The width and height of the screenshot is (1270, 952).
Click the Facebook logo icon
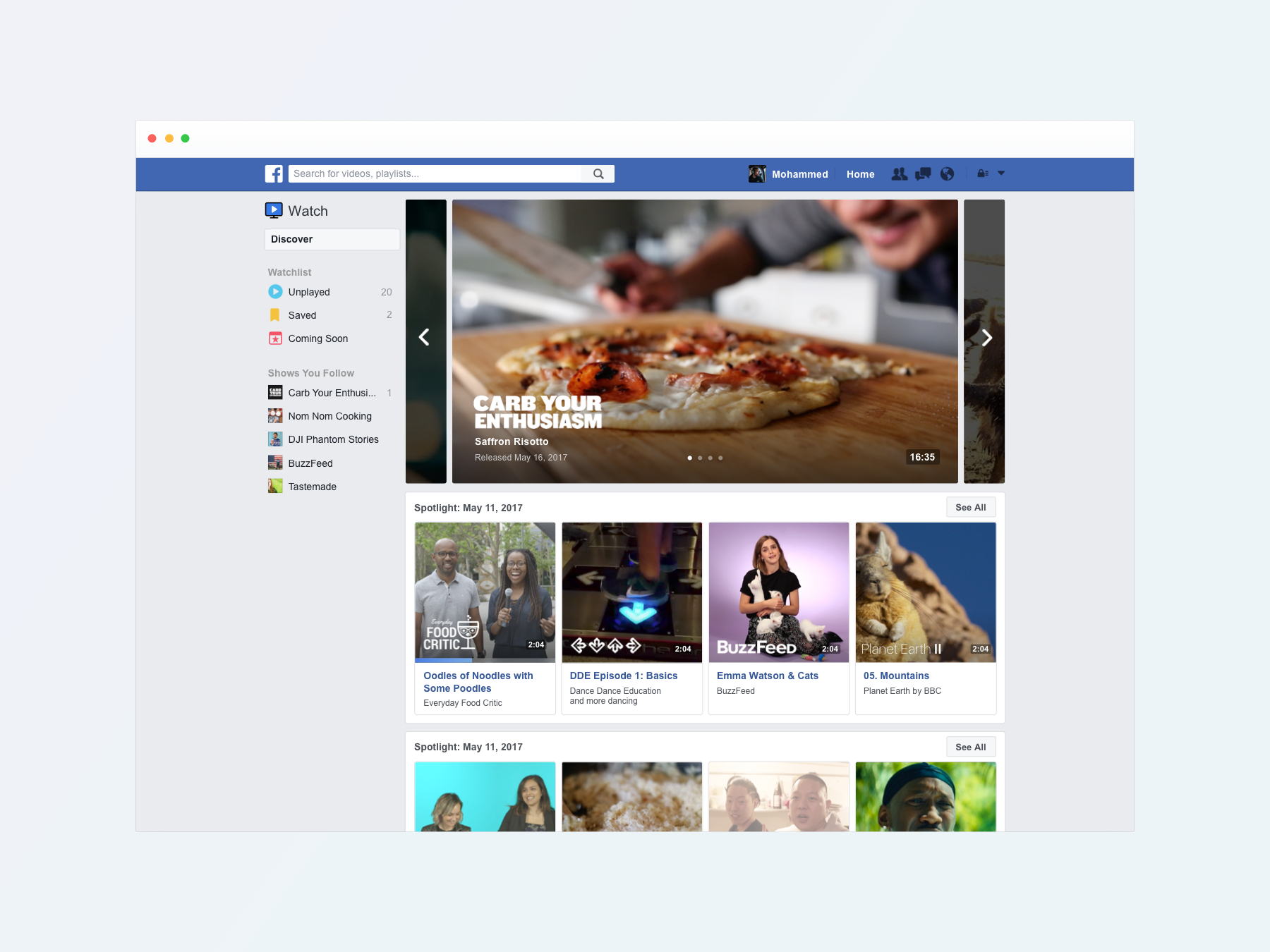pos(274,174)
